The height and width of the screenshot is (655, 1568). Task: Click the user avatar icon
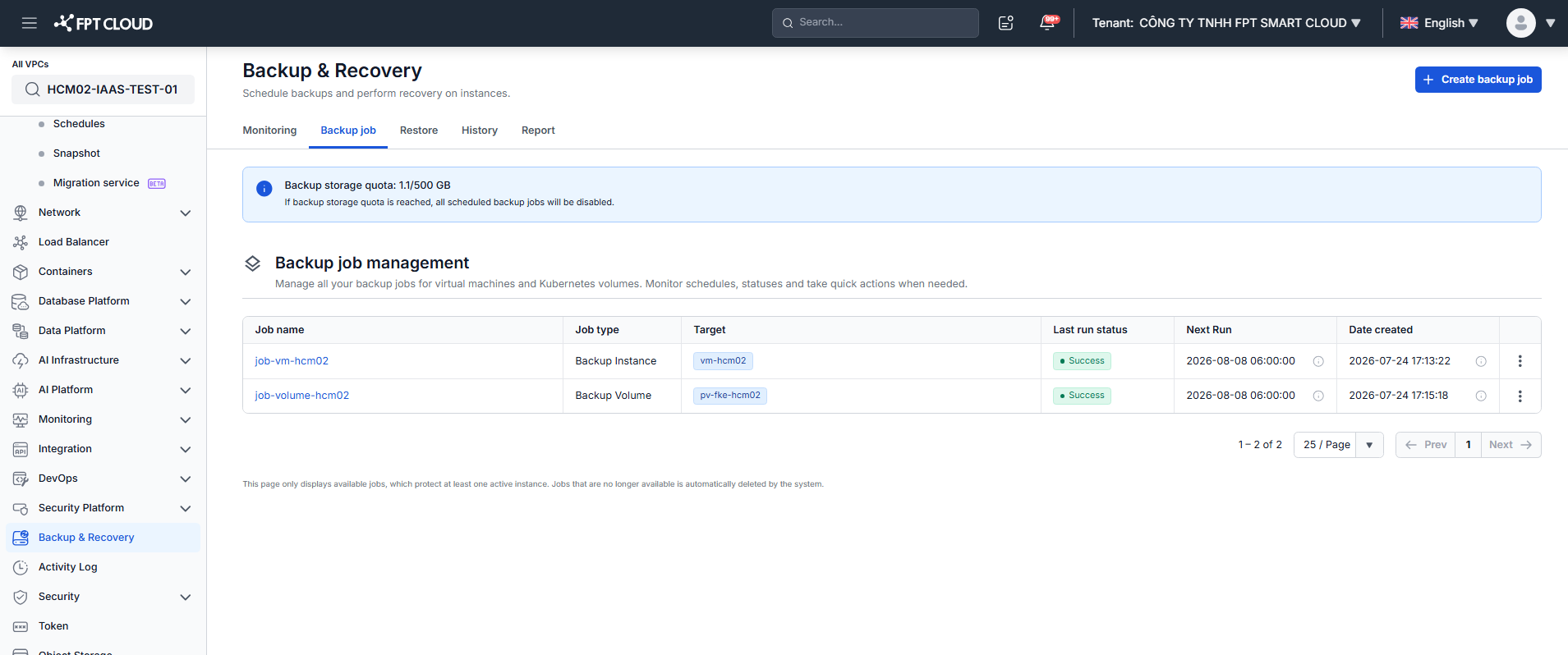coord(1520,23)
